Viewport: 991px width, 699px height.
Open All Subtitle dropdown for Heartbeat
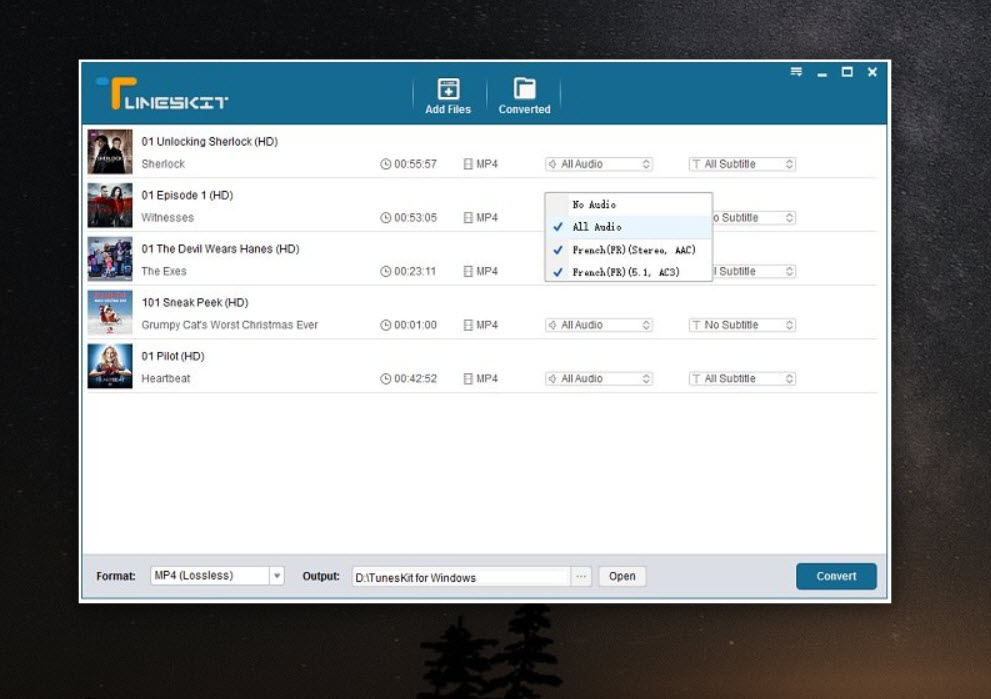click(x=742, y=379)
